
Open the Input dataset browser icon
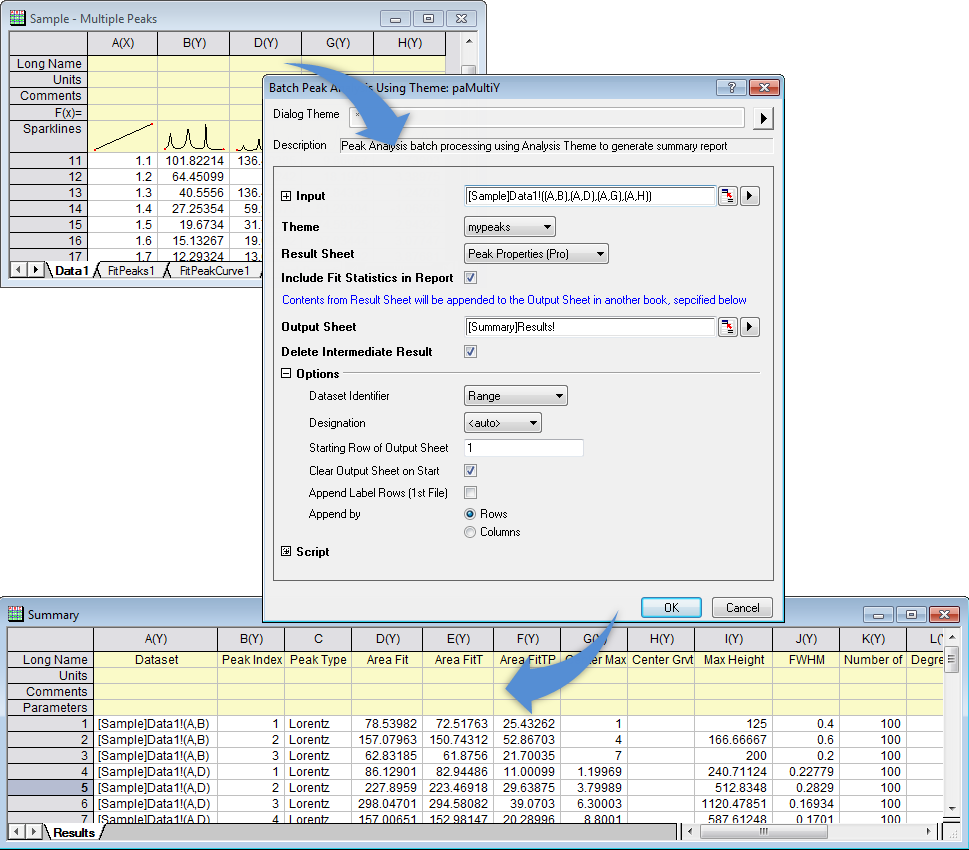pos(728,196)
